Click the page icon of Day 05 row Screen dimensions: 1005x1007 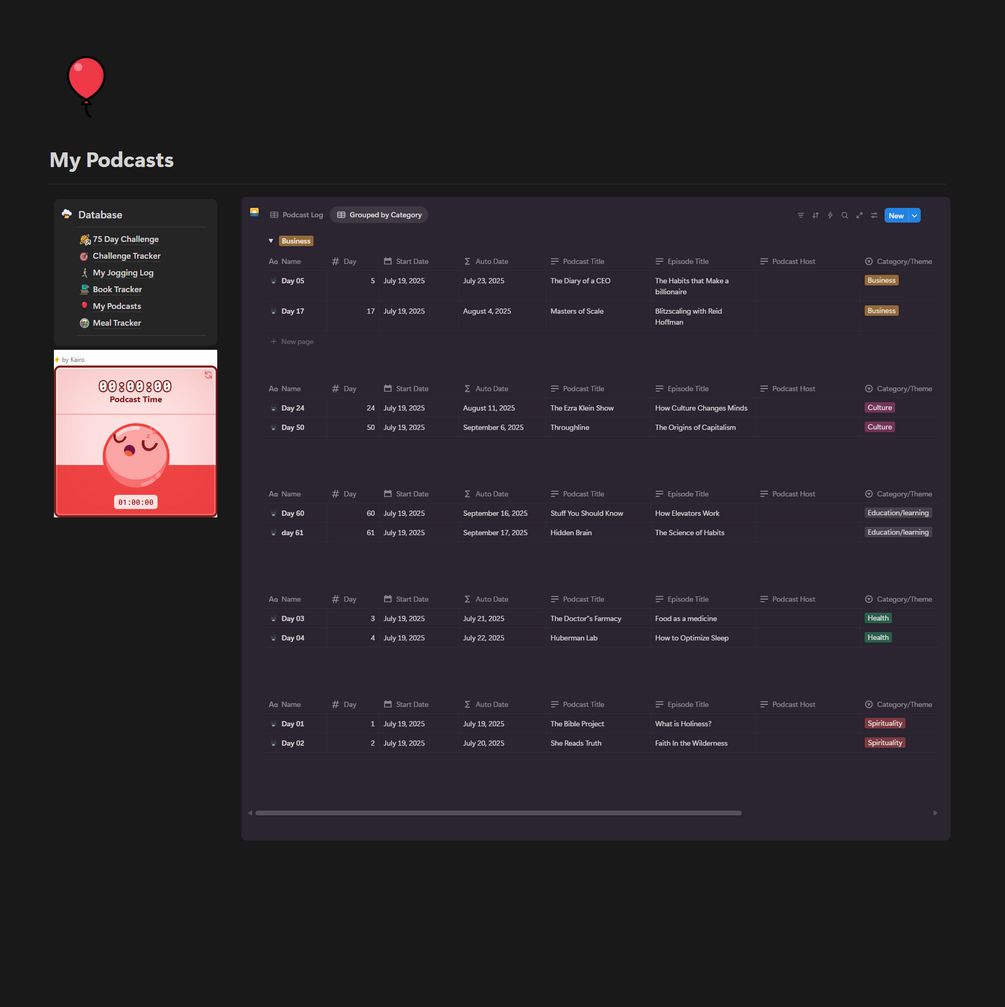pos(274,281)
